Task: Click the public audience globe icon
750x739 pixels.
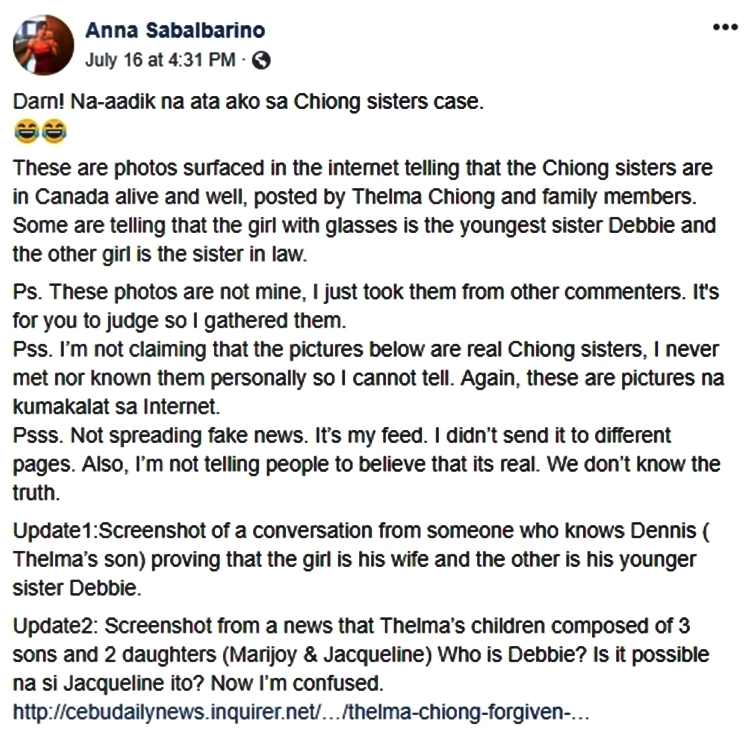Action: [x=261, y=60]
